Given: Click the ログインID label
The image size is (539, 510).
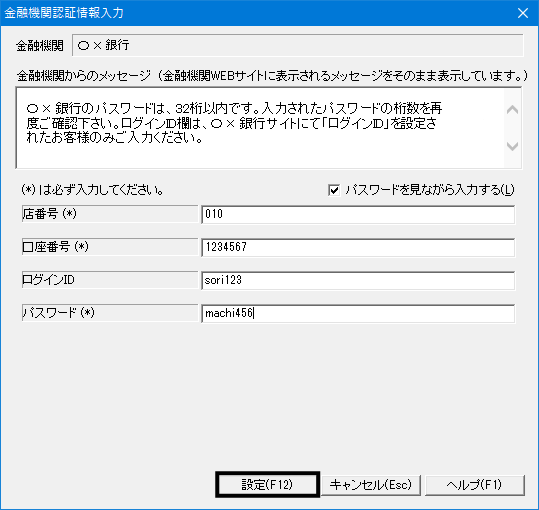Looking at the screenshot, I should pos(110,280).
